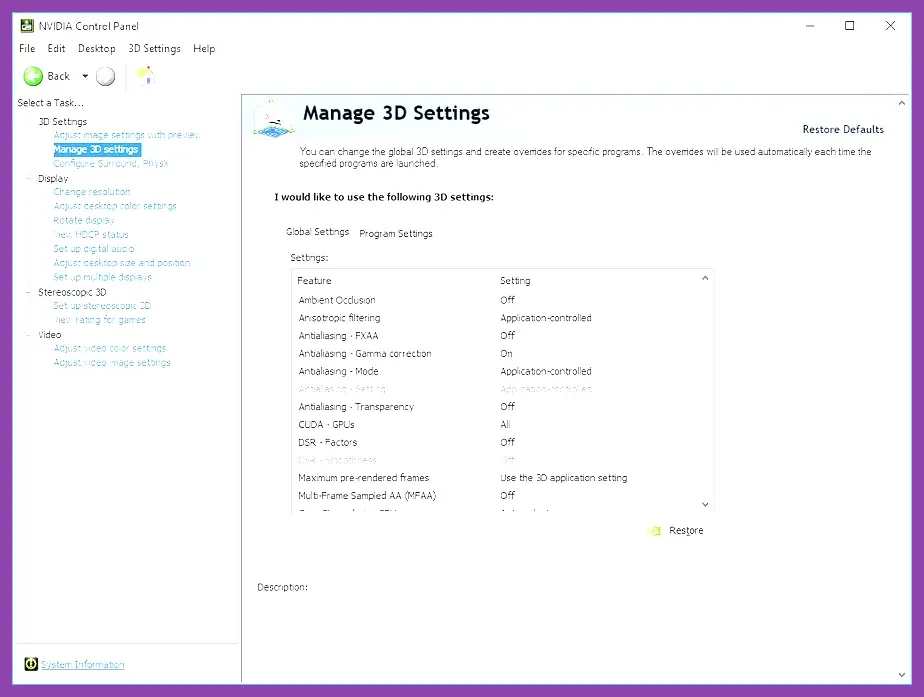This screenshot has width=924, height=697.
Task: Click the 'Use the 3D application setting' value
Action: pos(563,478)
